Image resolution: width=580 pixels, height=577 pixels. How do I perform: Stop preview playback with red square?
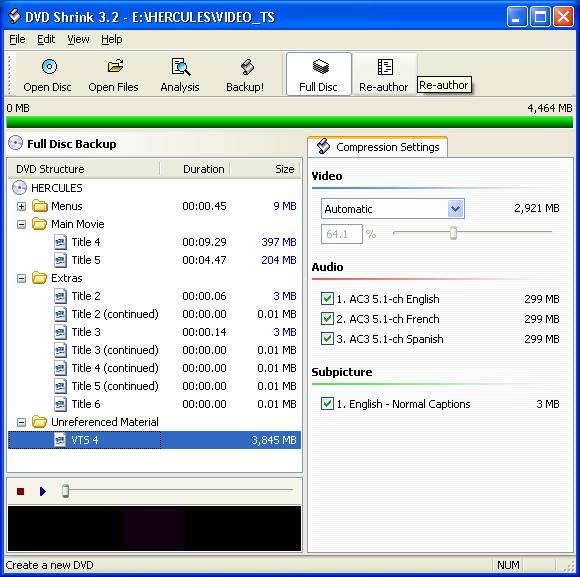(20, 491)
